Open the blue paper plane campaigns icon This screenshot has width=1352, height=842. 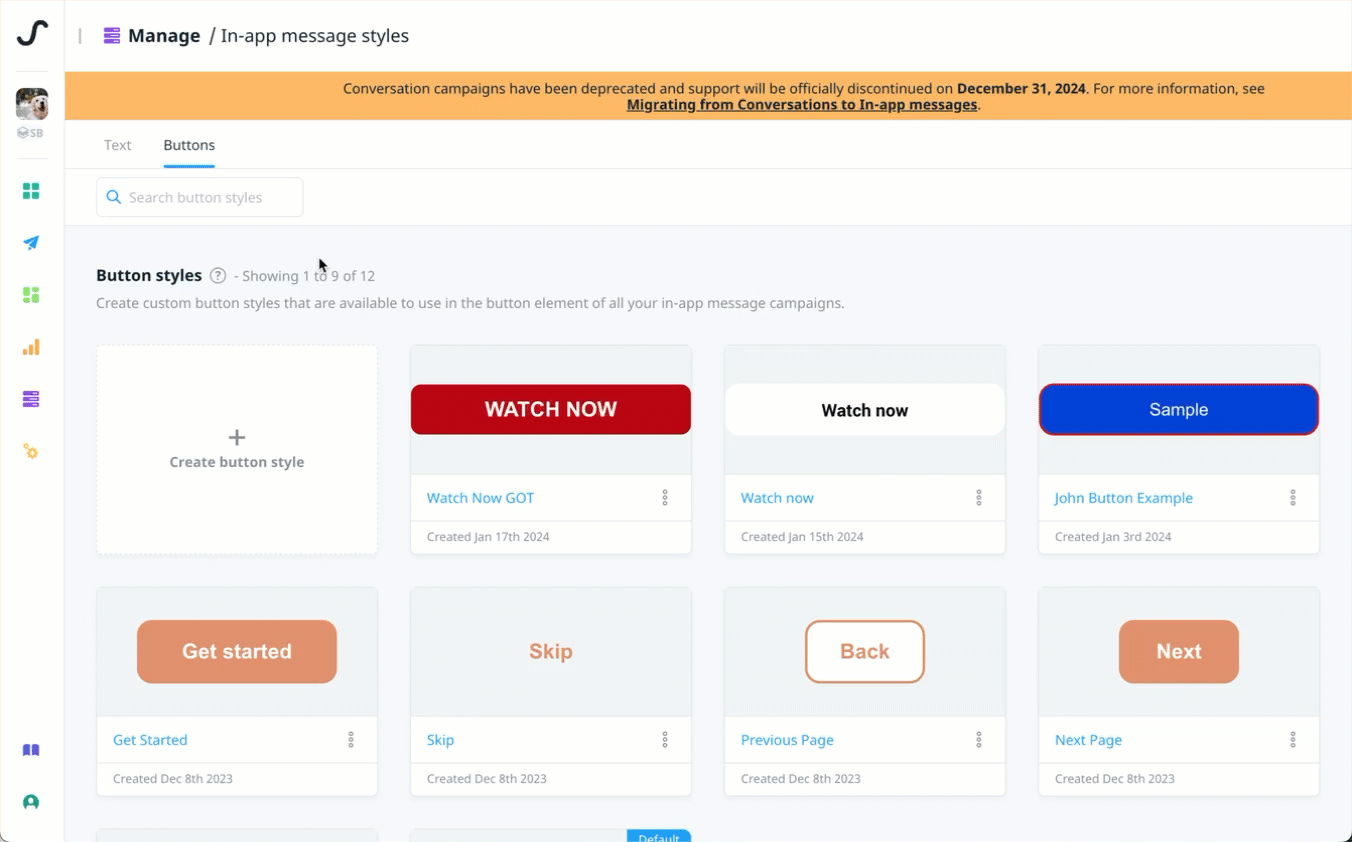31,243
